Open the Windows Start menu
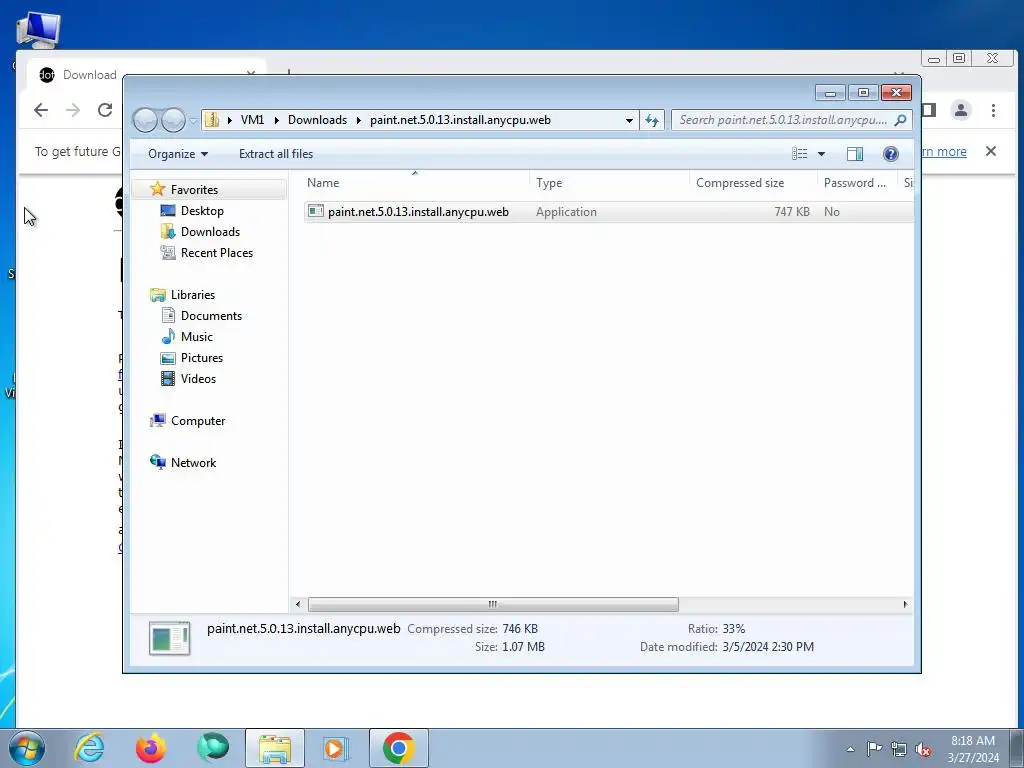This screenshot has height=768, width=1024. click(x=27, y=748)
